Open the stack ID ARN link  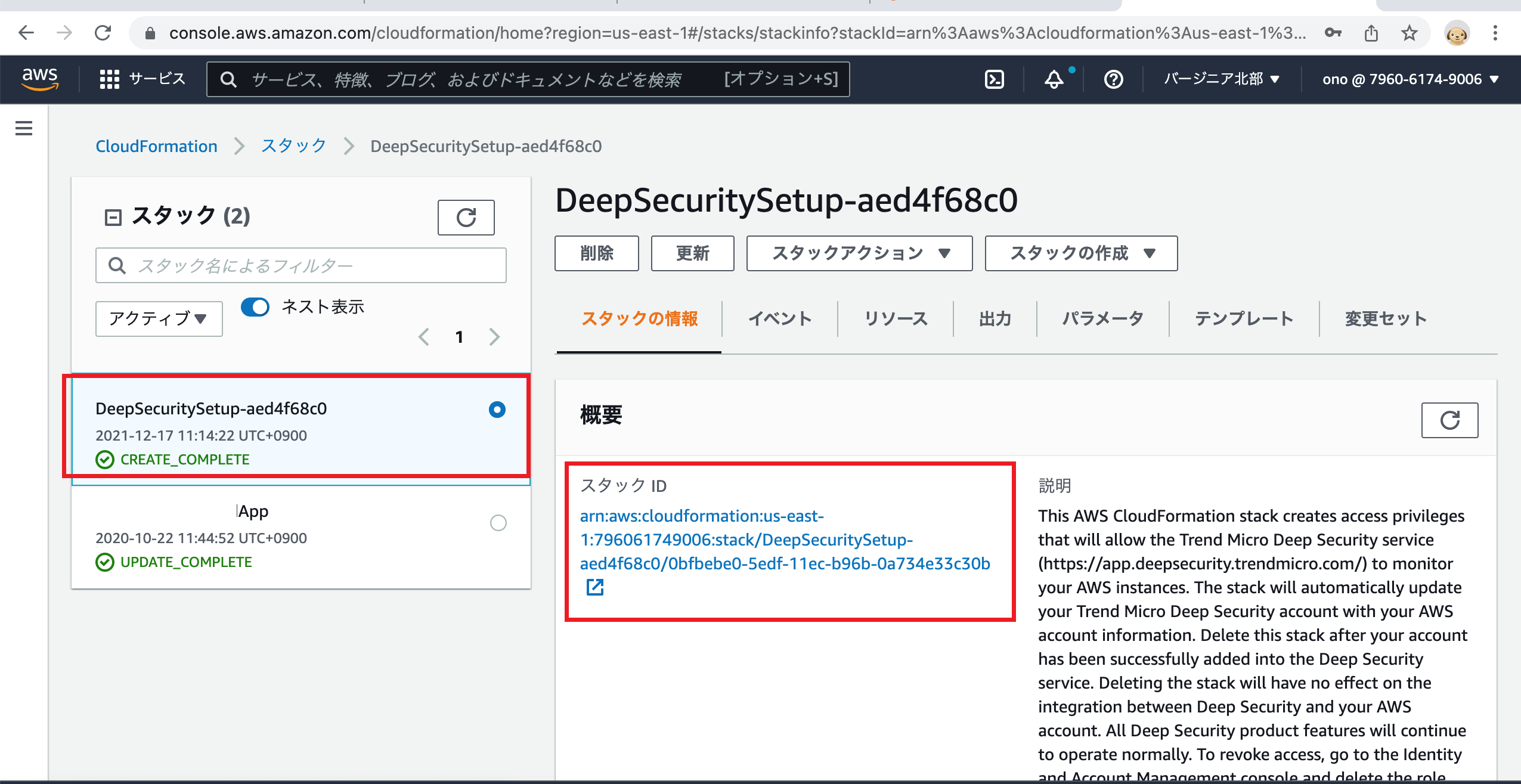click(x=785, y=540)
